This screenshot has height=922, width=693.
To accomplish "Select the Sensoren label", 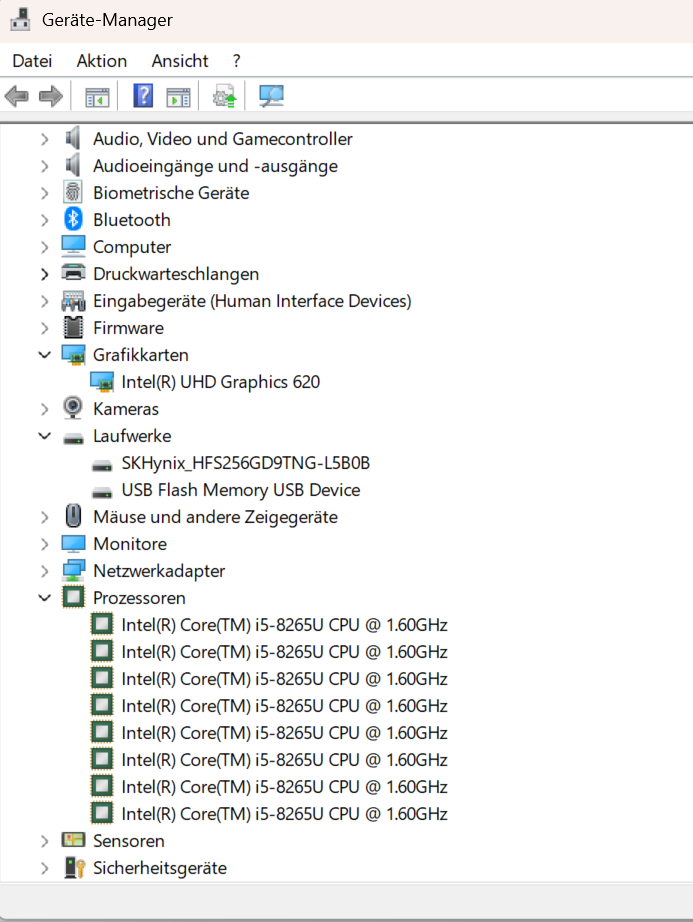I will click(x=129, y=841).
